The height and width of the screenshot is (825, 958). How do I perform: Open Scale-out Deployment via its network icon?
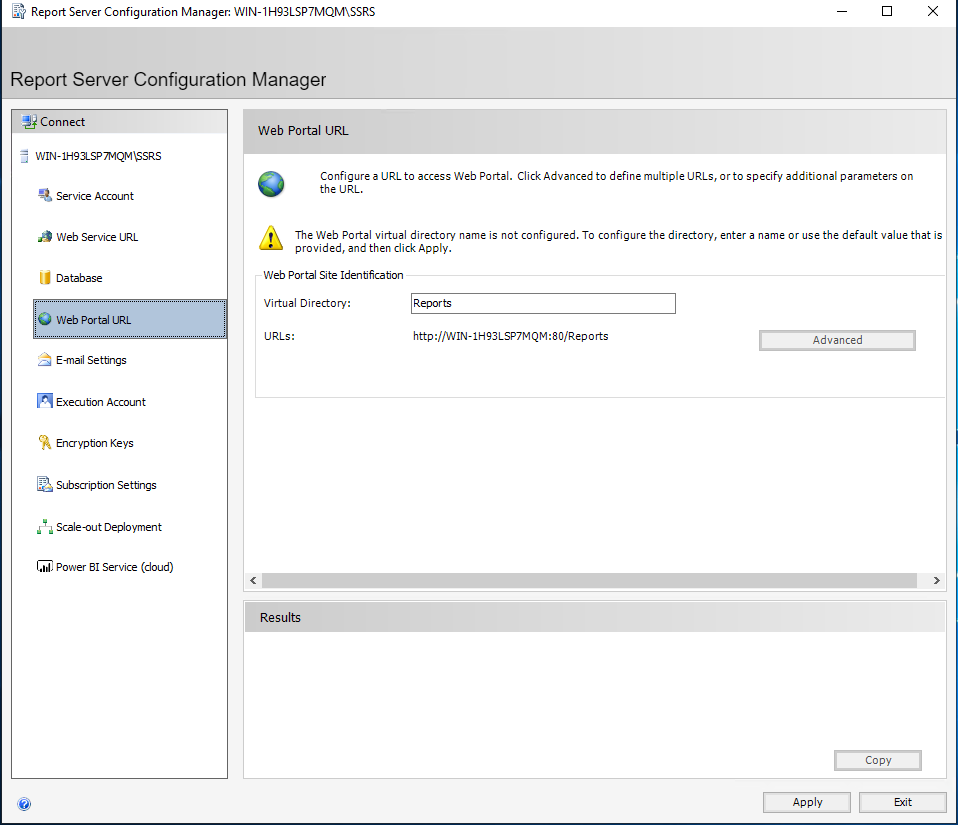[44, 526]
